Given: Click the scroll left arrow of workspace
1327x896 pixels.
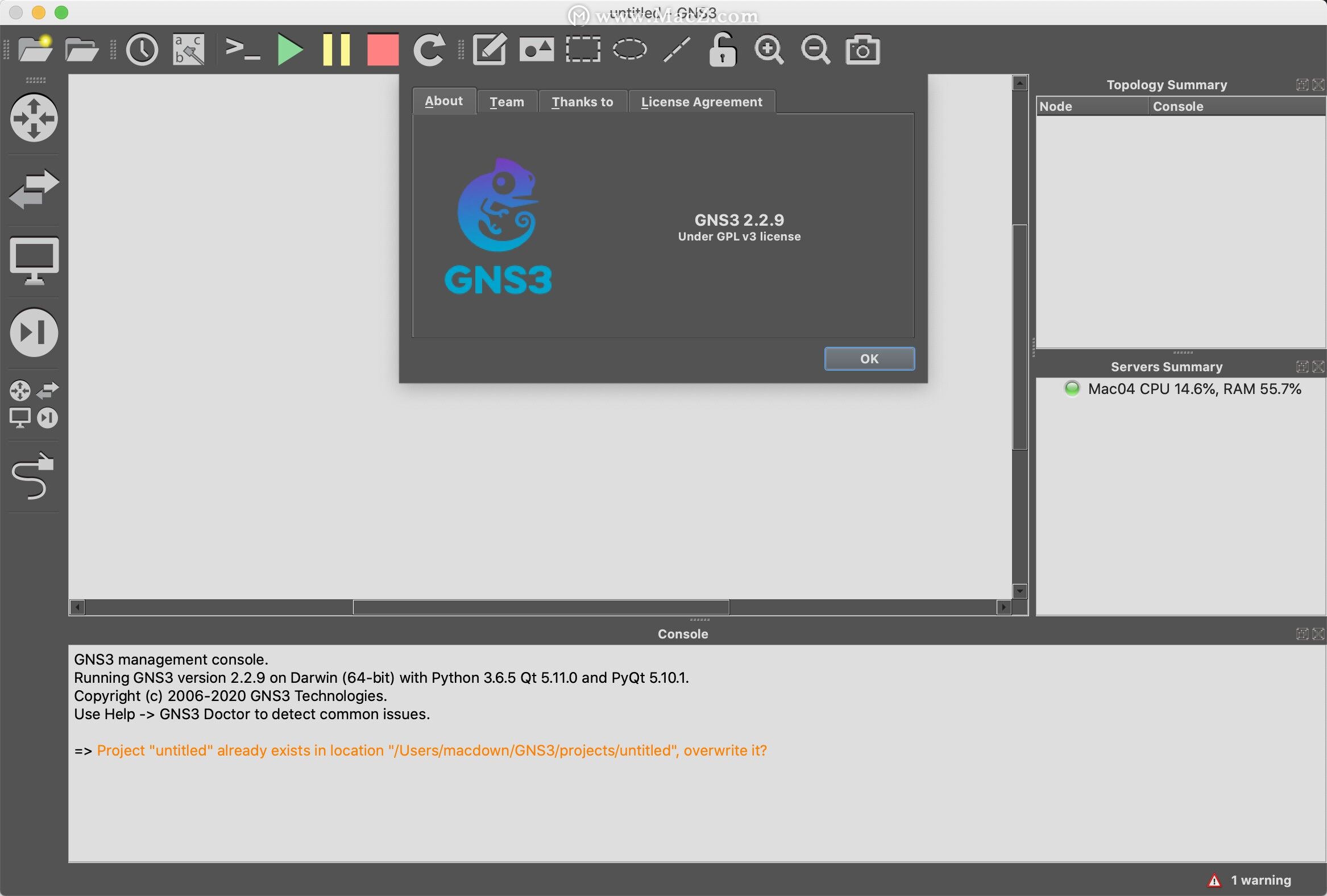Looking at the screenshot, I should (x=78, y=607).
